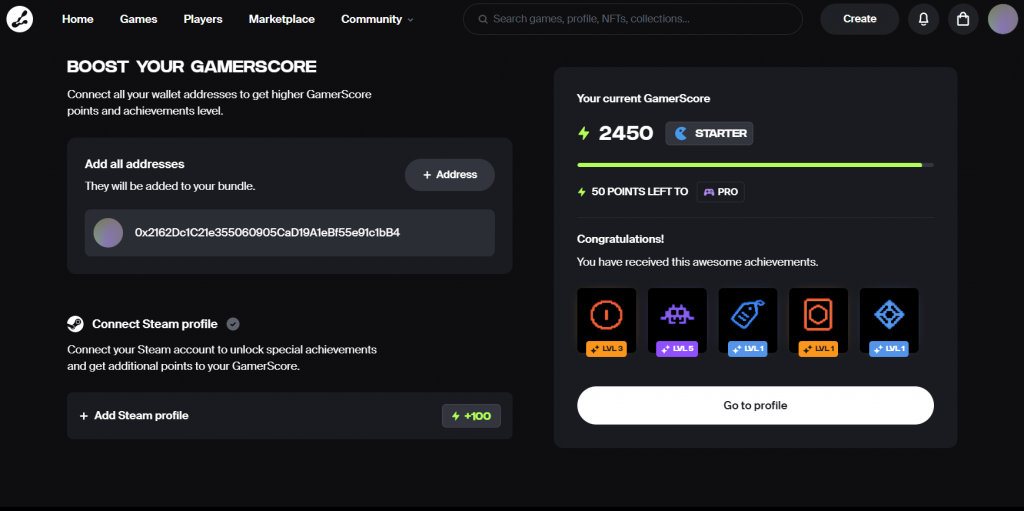Expand the Community dropdown menu
Viewport: 1024px width, 511px height.
377,20
